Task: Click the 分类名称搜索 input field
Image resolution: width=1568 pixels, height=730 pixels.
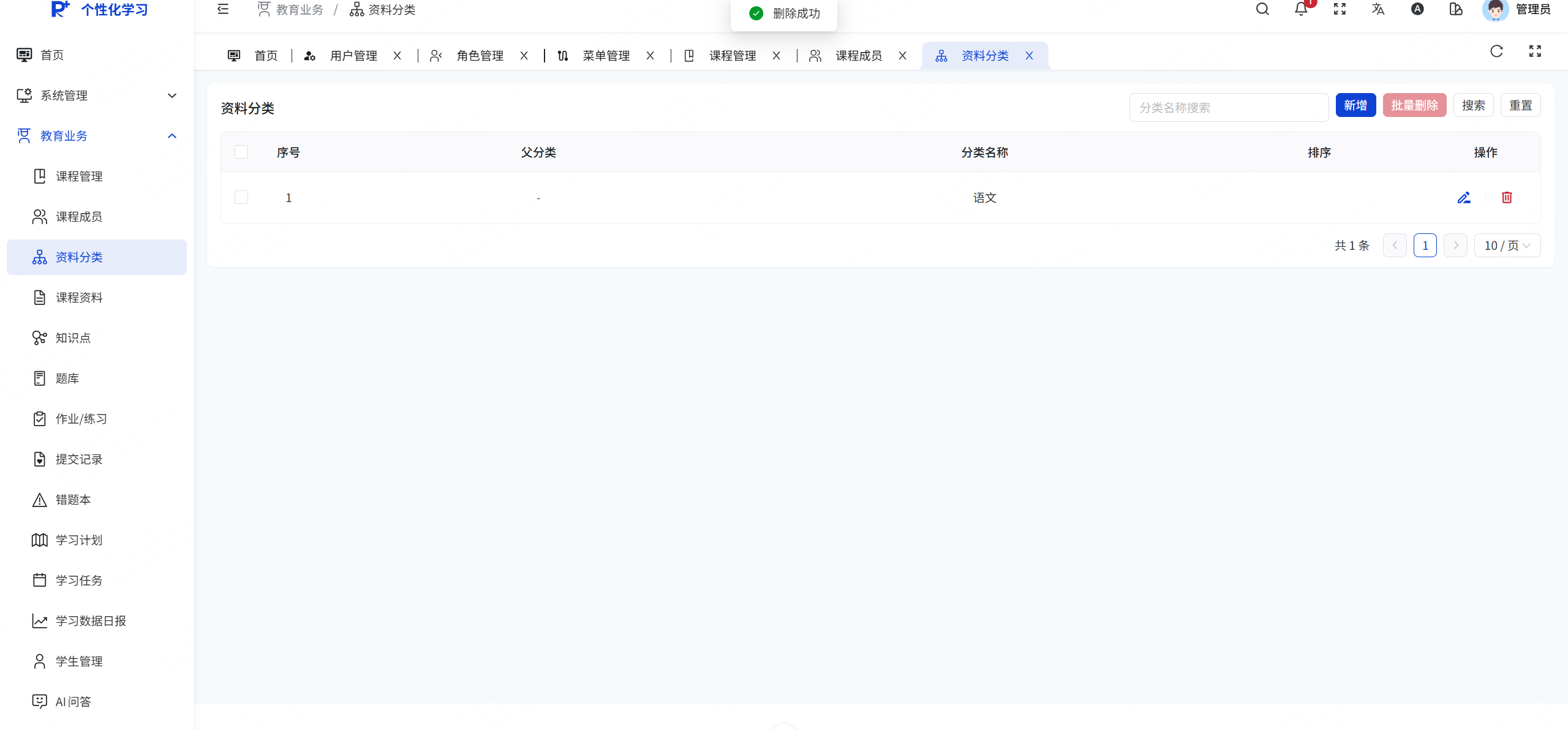Action: click(1228, 108)
